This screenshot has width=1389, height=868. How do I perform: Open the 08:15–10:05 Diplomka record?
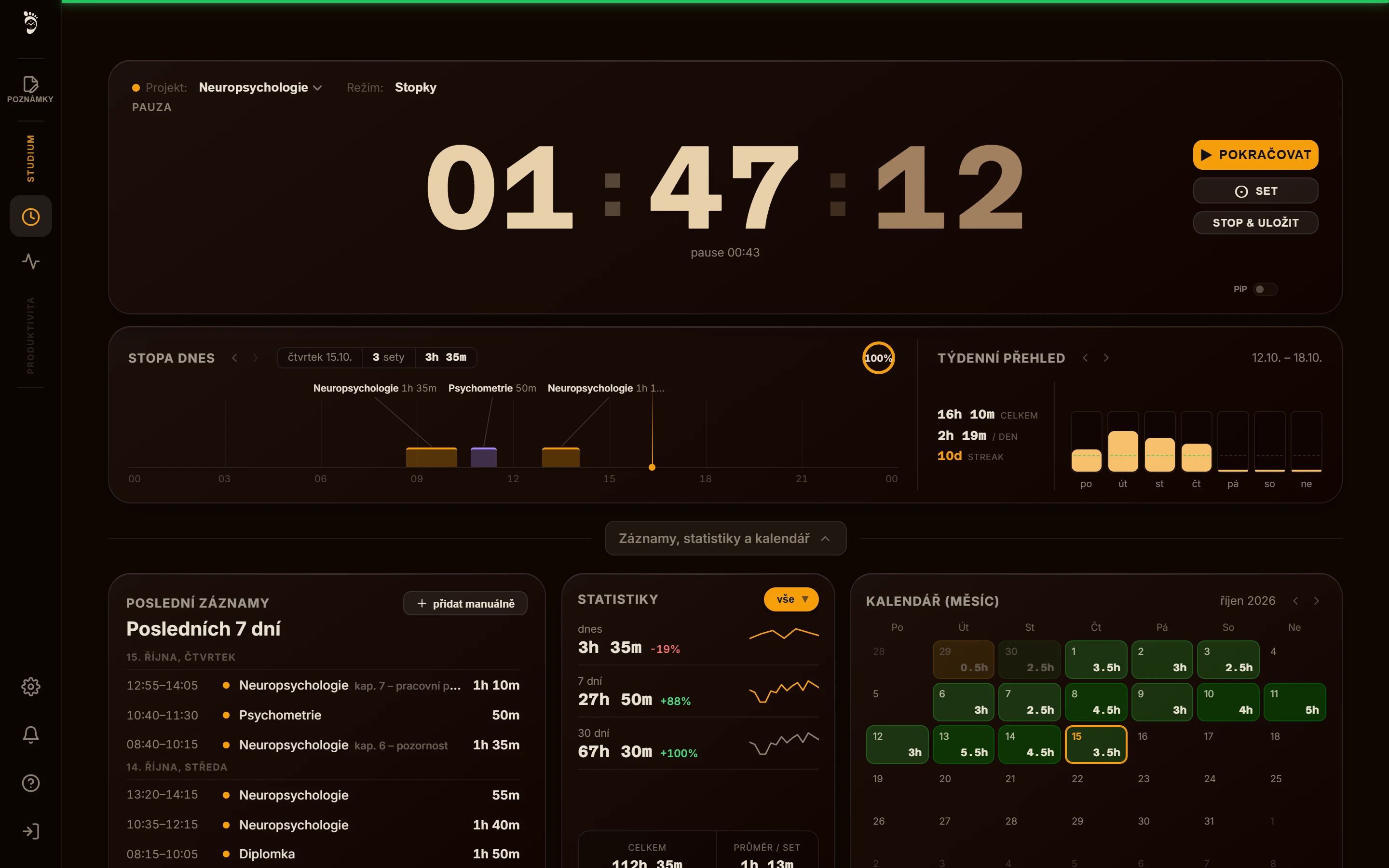(323, 854)
